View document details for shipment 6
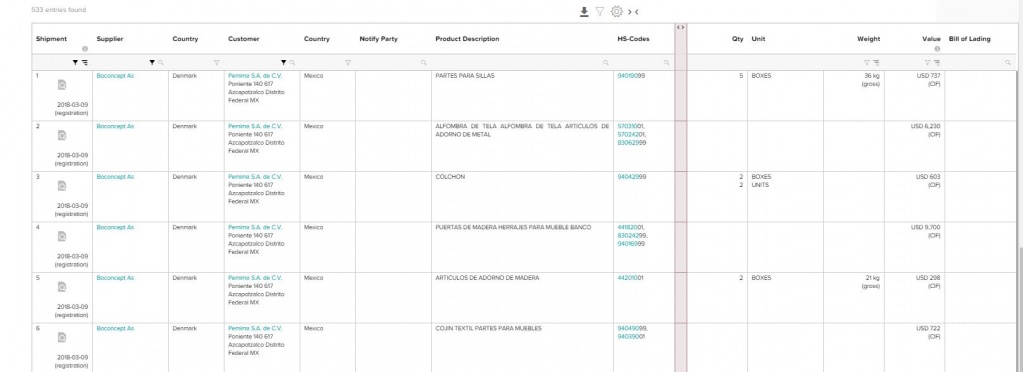 tap(62, 337)
